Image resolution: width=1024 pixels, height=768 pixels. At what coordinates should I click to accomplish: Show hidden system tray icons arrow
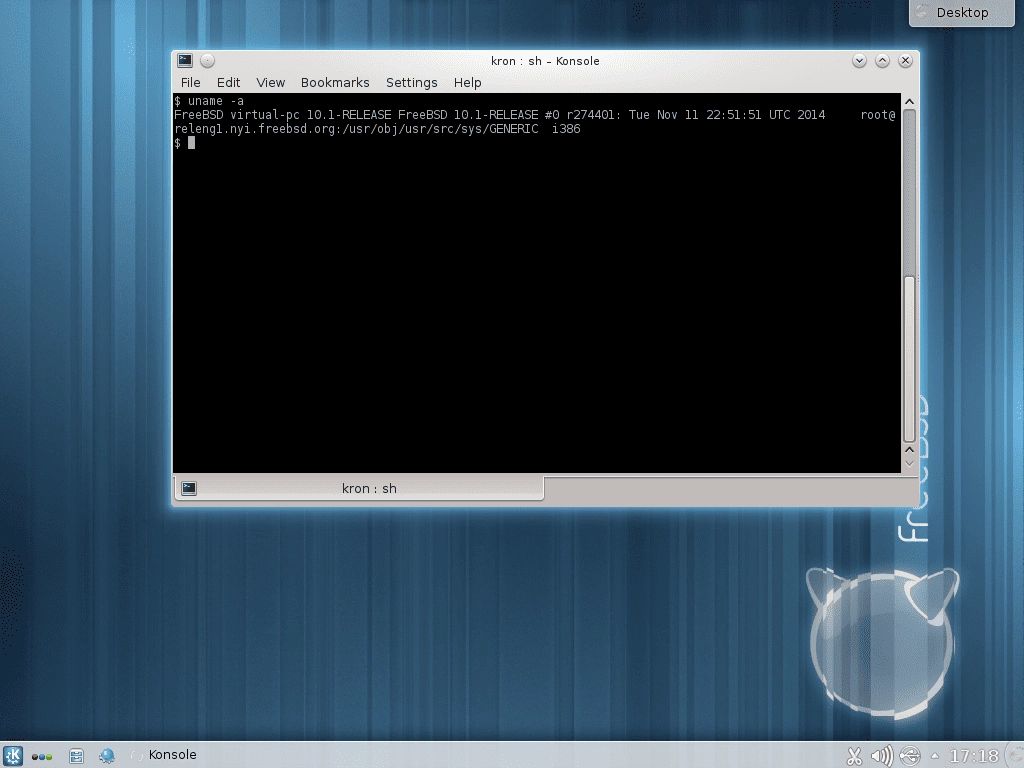(x=935, y=756)
